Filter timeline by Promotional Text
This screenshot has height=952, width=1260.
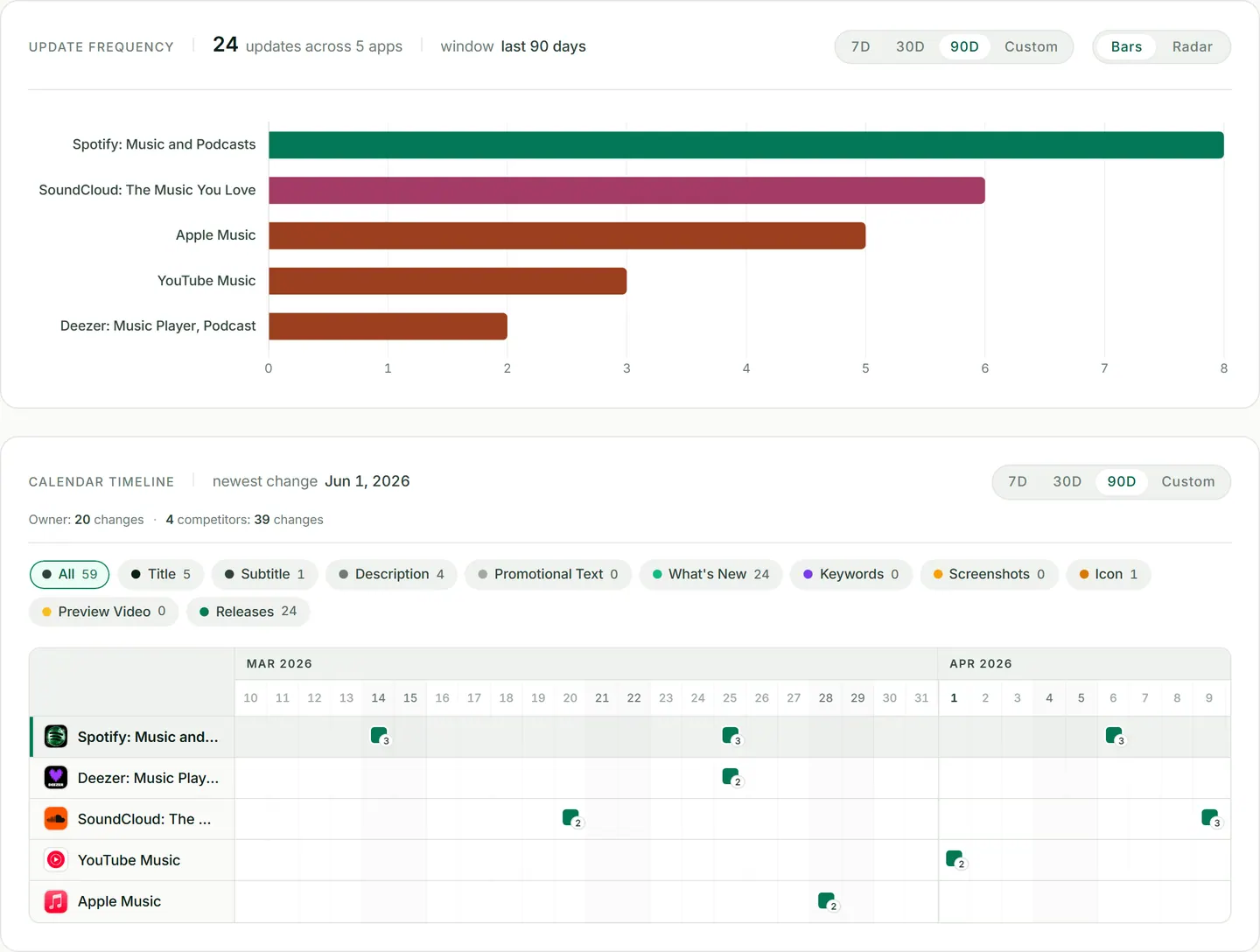548,575
